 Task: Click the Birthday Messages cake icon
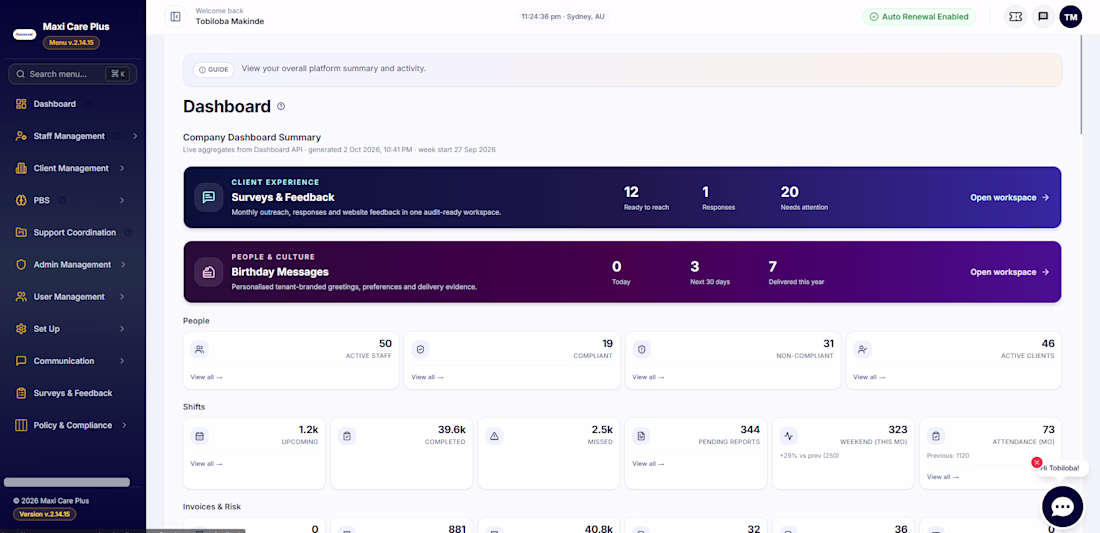[x=208, y=272]
